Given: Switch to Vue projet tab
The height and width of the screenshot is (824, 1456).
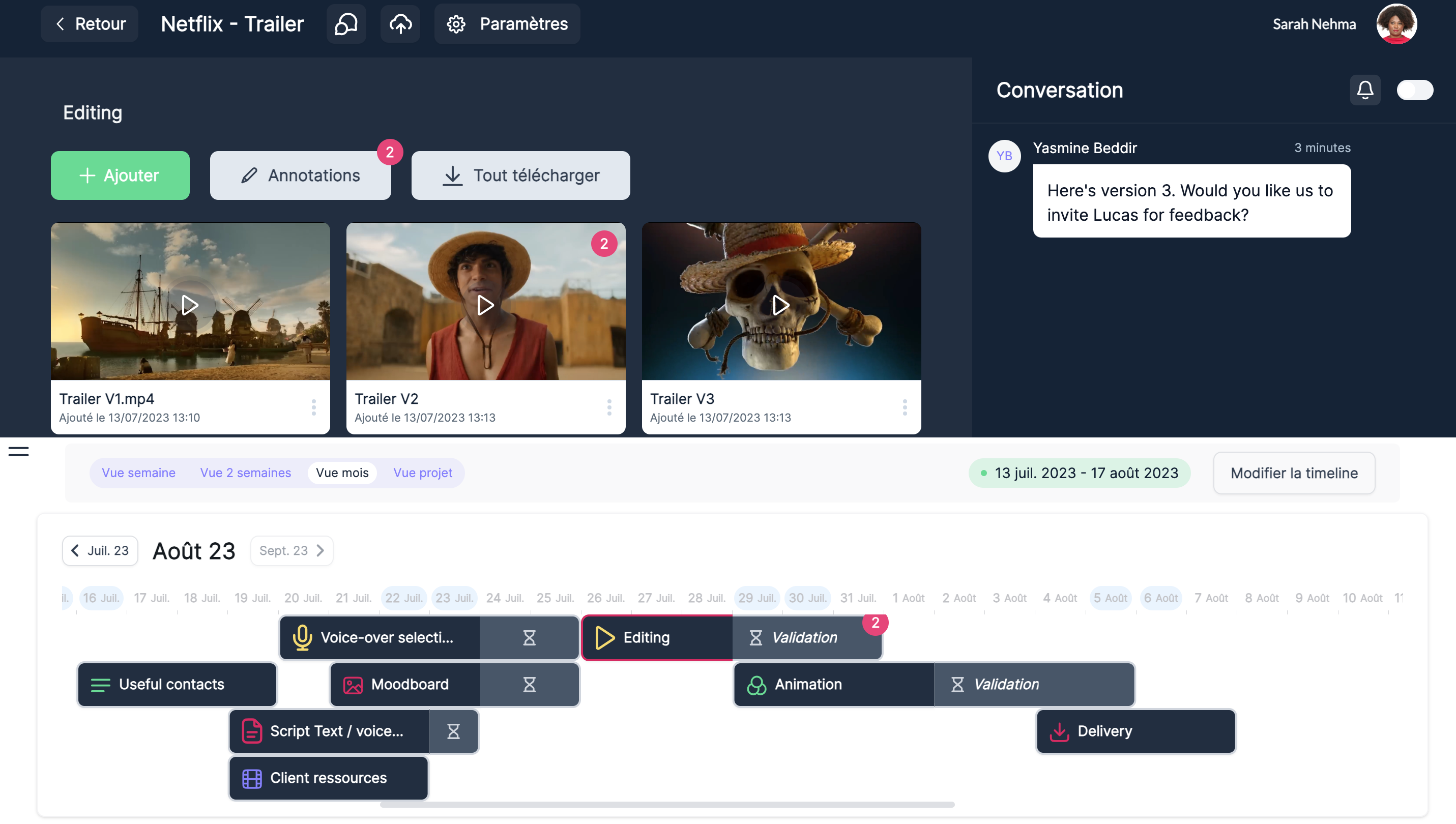Looking at the screenshot, I should (x=422, y=473).
